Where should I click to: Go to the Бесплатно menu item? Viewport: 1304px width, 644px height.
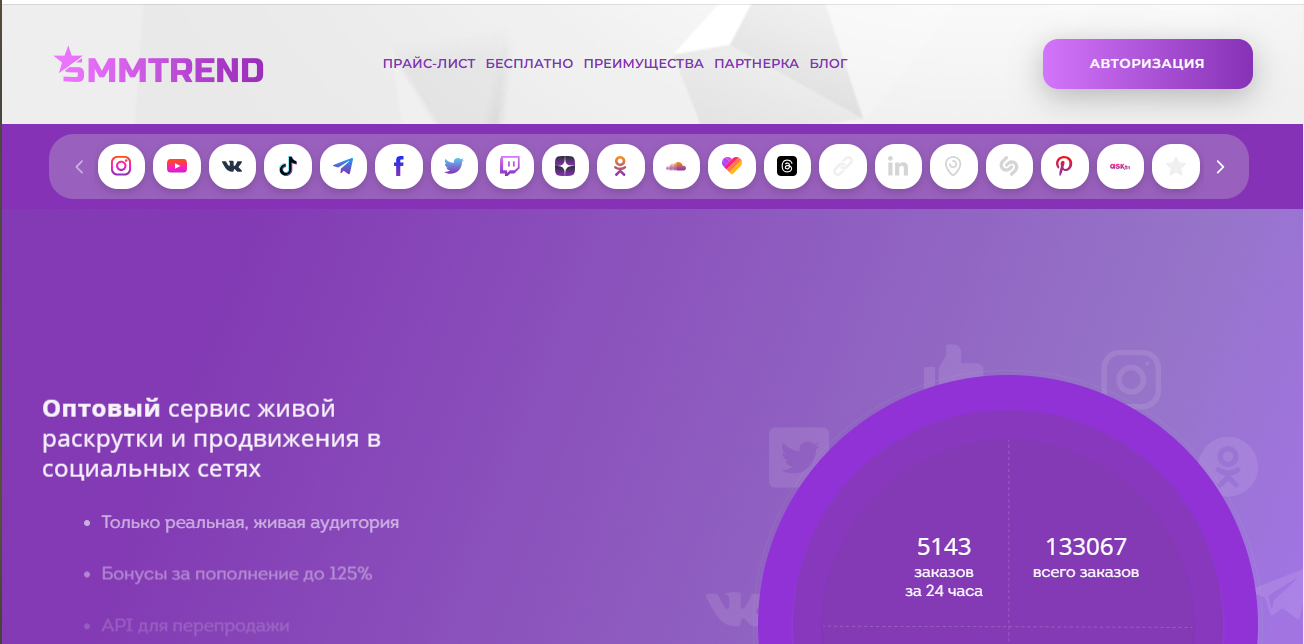(x=529, y=63)
